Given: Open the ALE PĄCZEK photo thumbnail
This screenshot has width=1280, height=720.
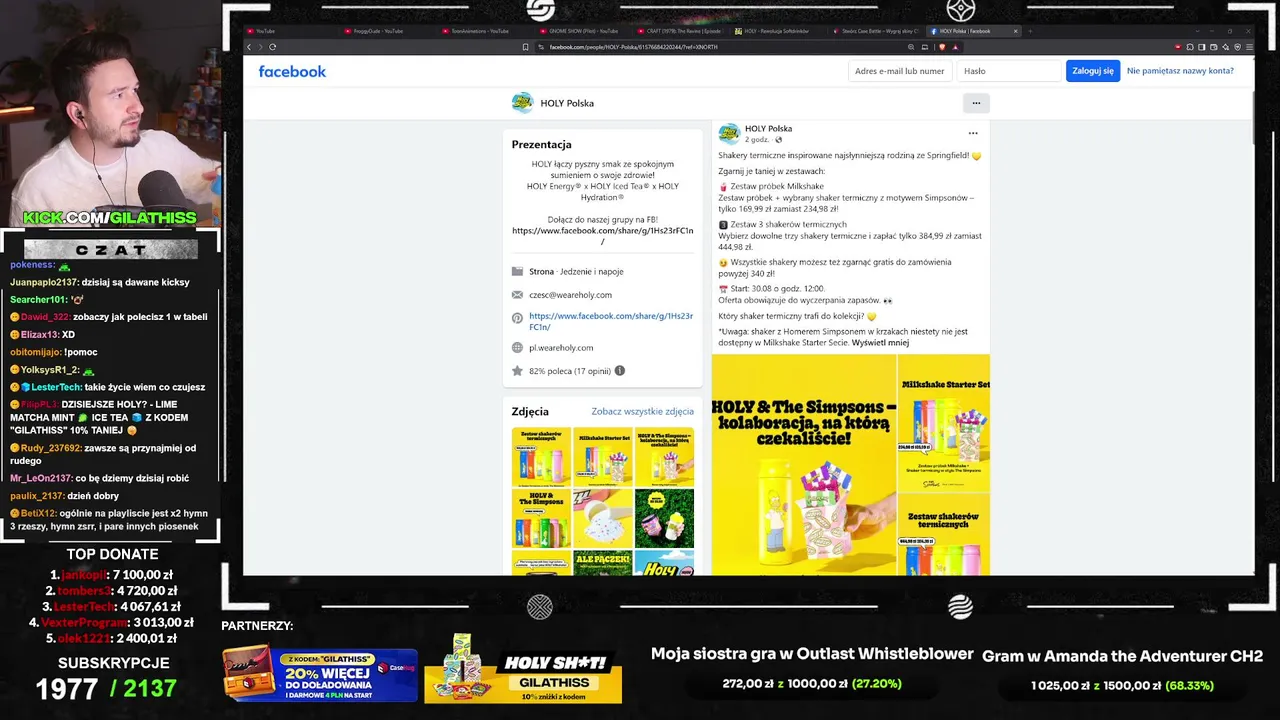Looking at the screenshot, I should (603, 562).
